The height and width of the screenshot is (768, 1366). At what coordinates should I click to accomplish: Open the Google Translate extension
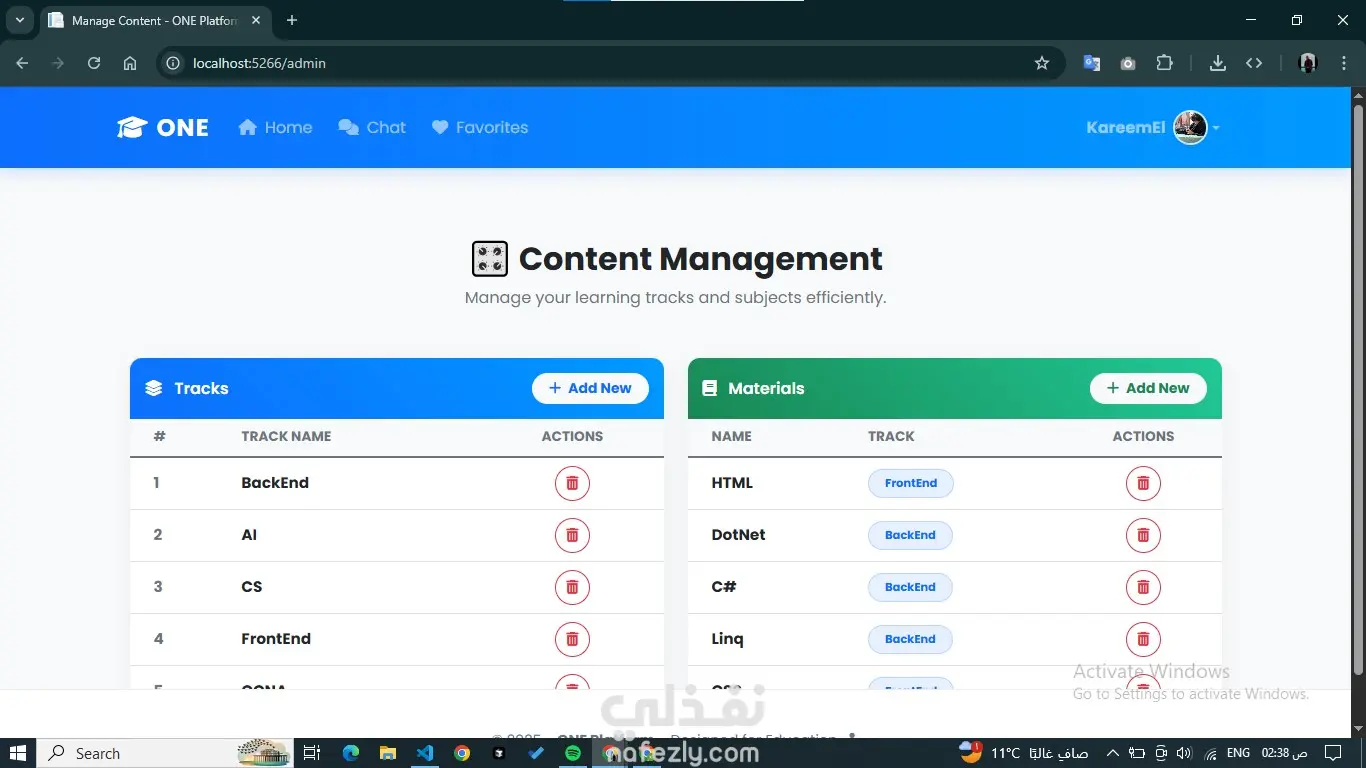point(1092,63)
